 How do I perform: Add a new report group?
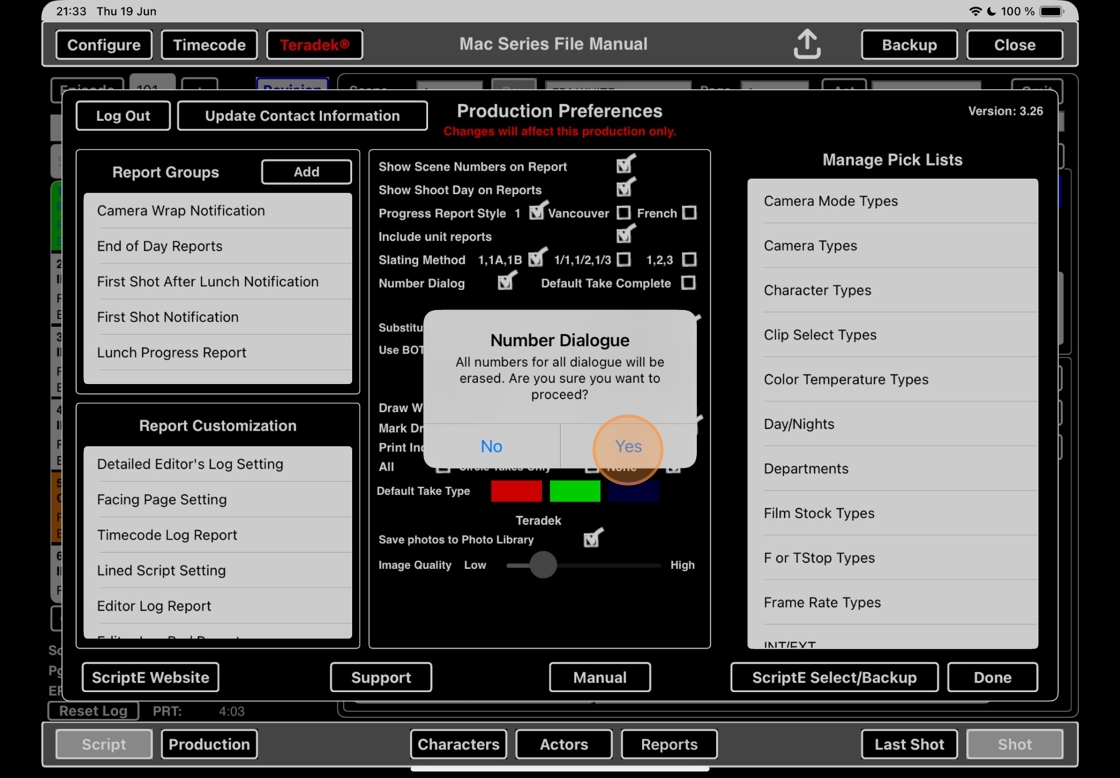[x=306, y=171]
